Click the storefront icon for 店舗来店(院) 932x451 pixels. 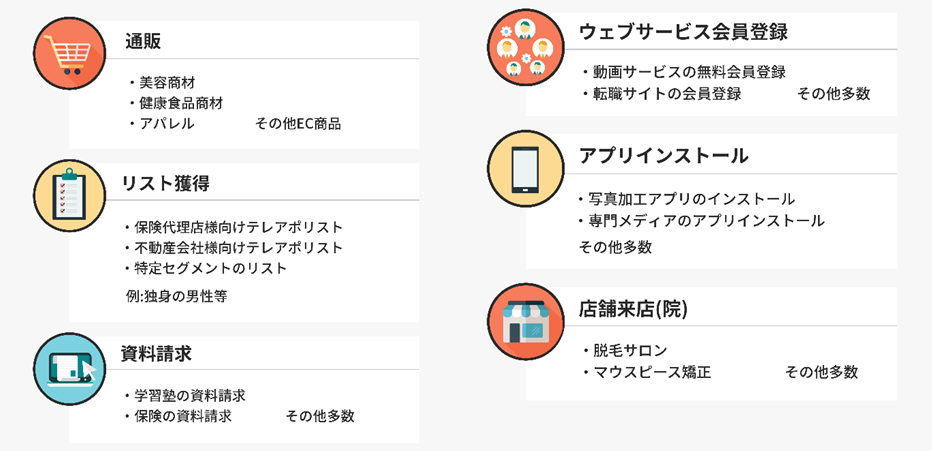coord(525,323)
